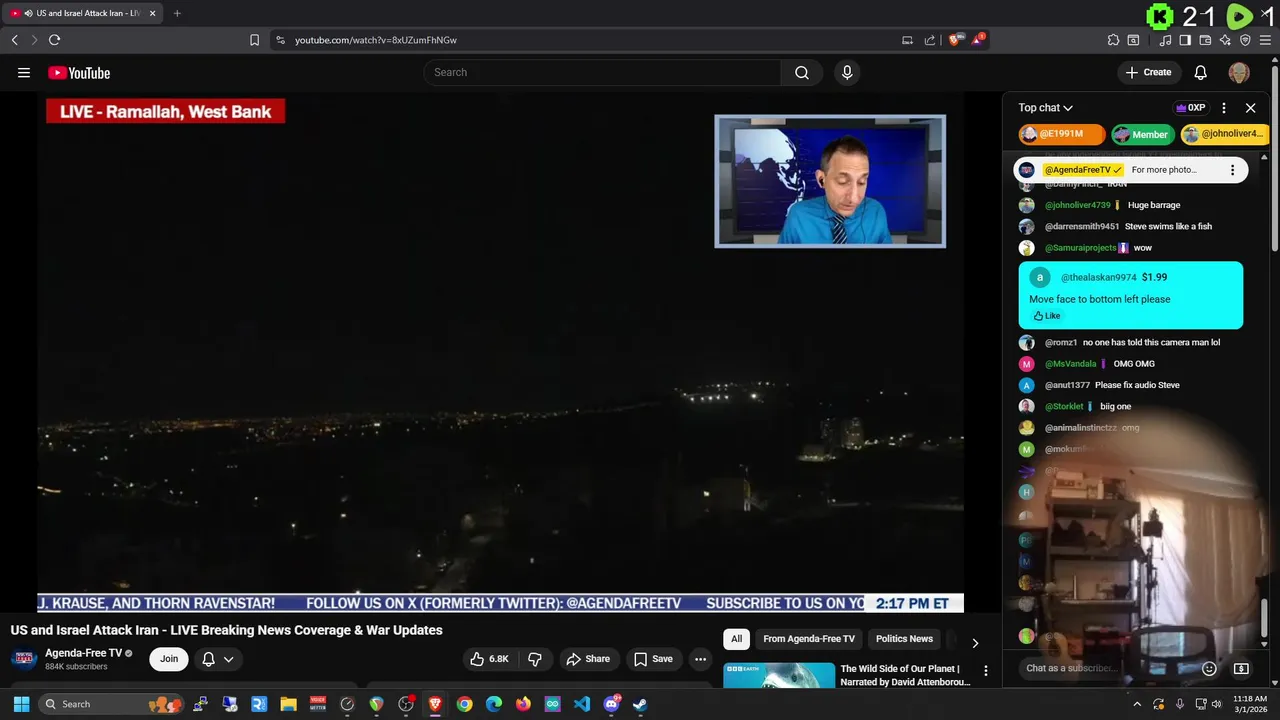
Task: Open chat options three-dot menu
Action: (1224, 108)
